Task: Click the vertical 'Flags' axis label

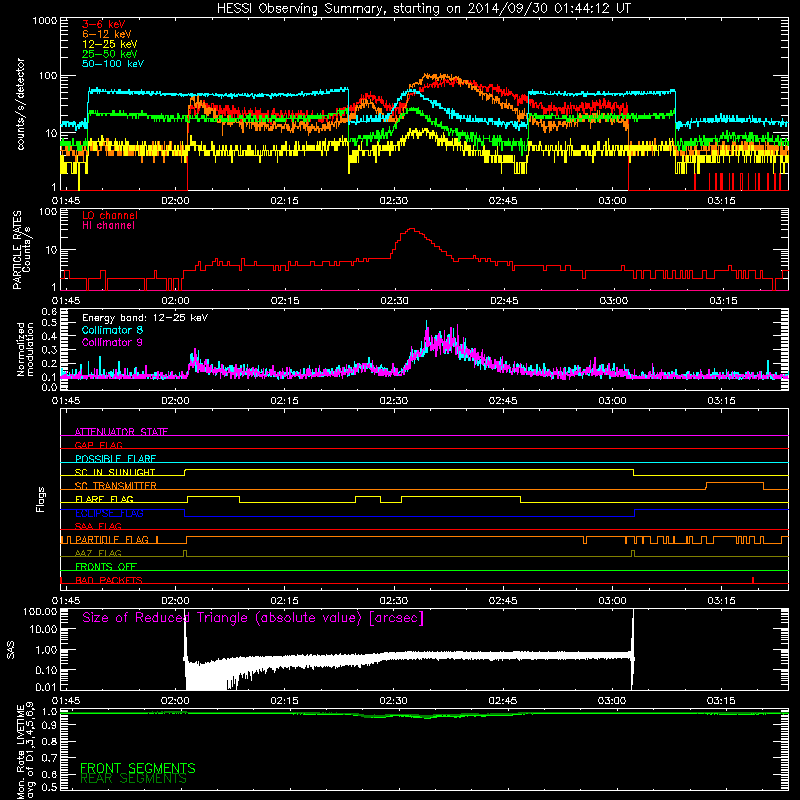Action: [40, 499]
